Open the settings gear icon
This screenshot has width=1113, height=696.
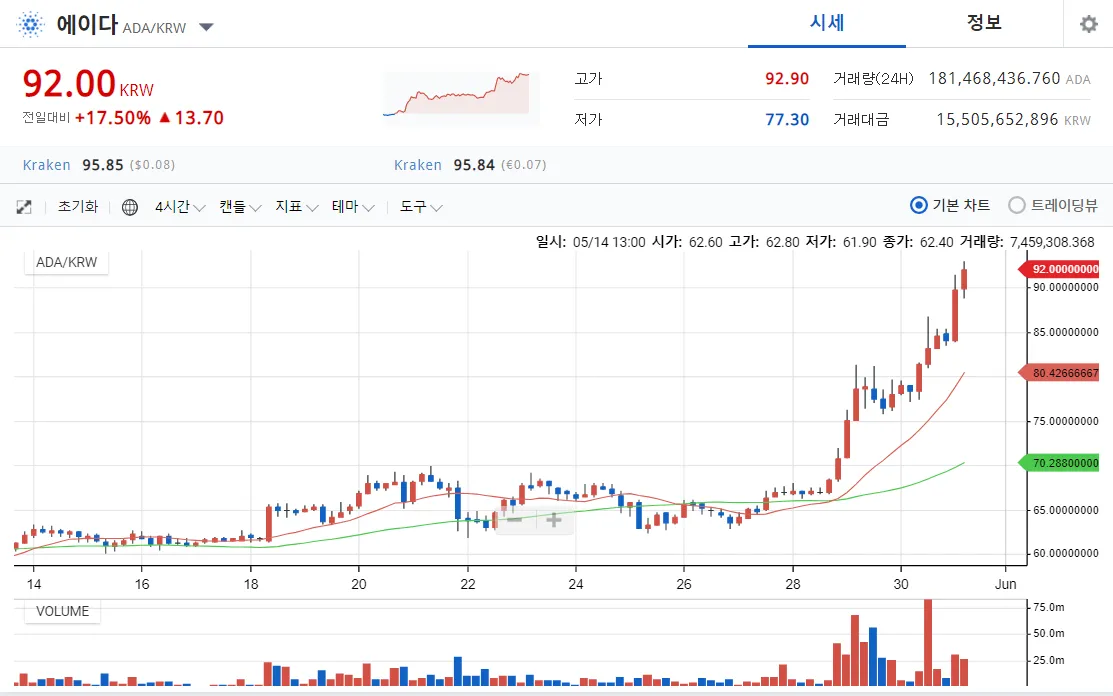click(1088, 24)
